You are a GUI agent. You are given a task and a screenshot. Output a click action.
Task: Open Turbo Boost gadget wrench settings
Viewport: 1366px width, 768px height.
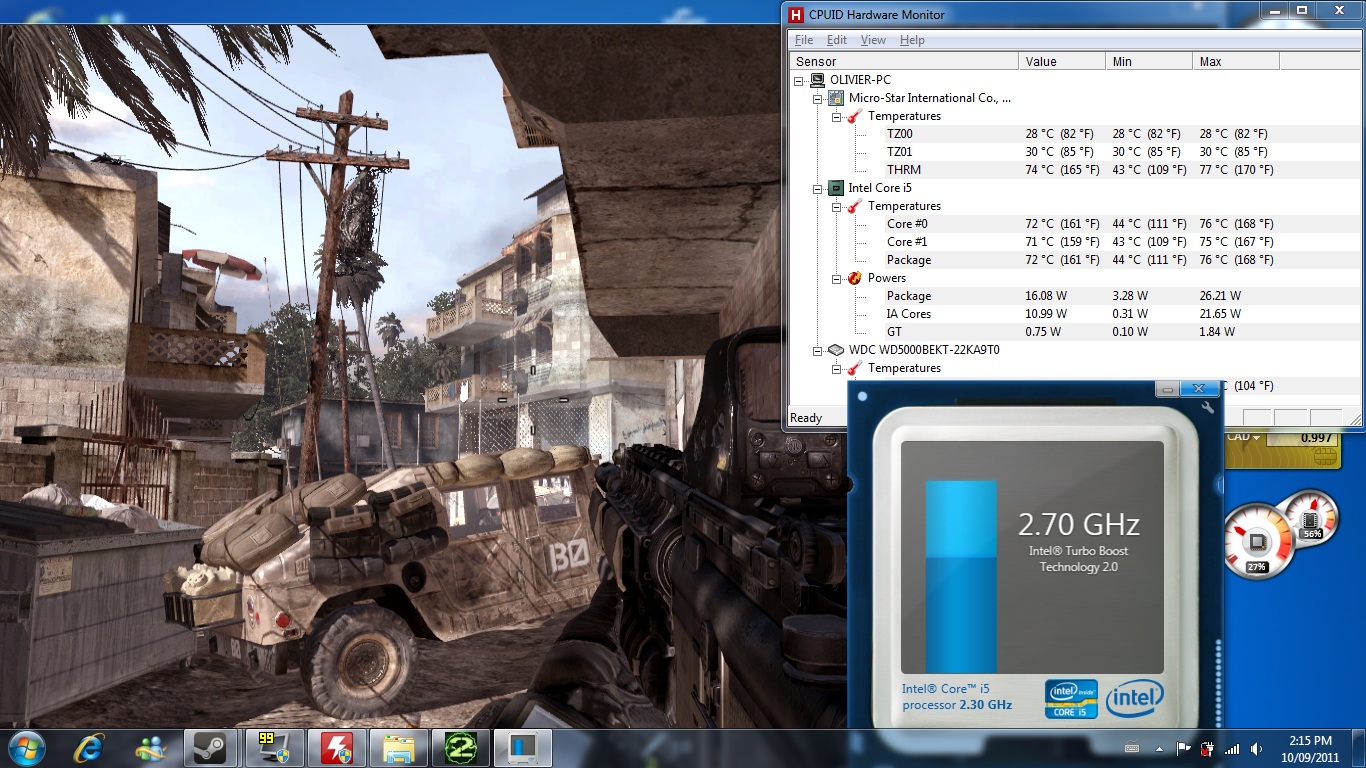tap(1207, 407)
